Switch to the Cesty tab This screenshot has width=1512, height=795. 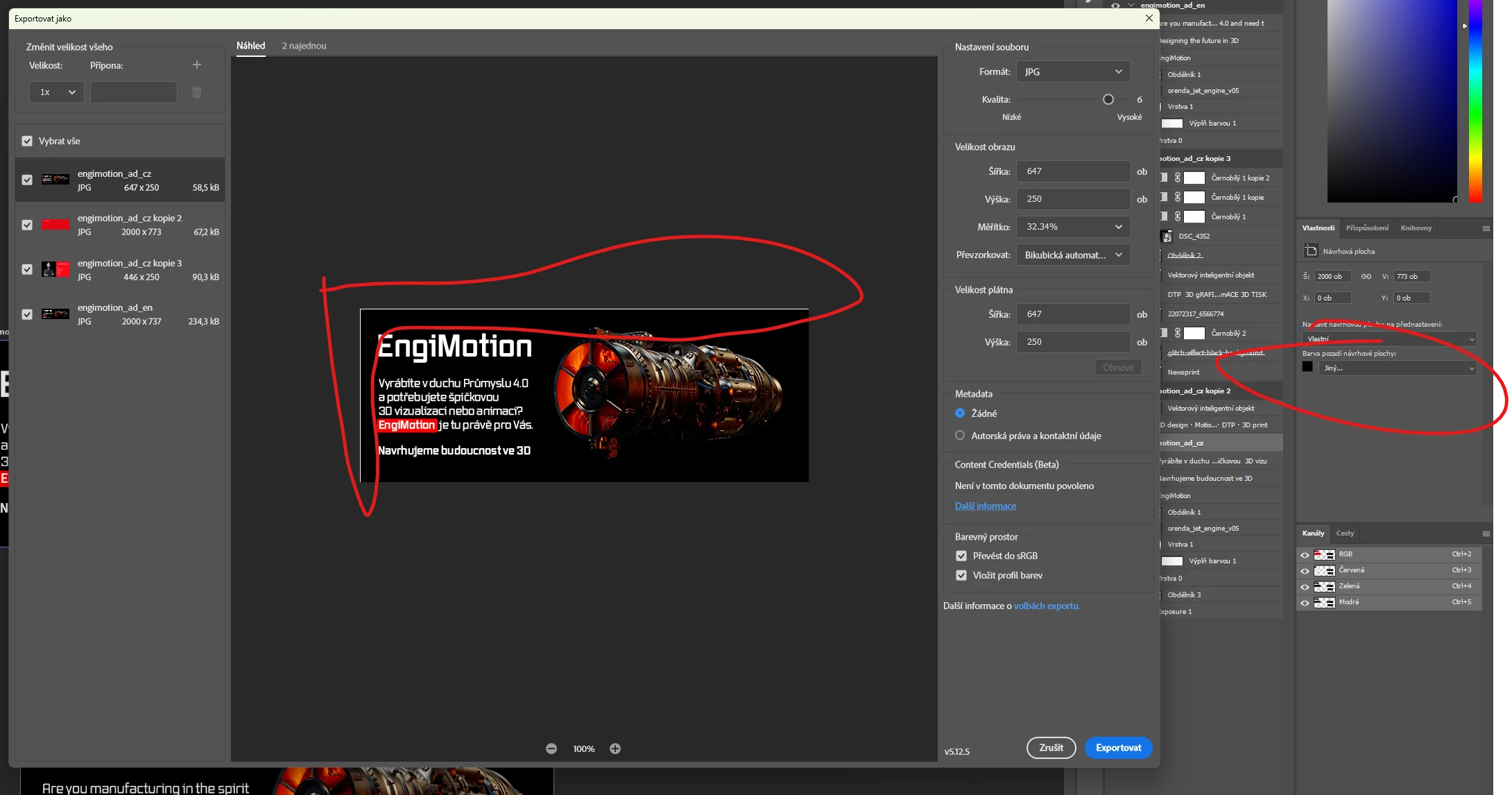(1345, 533)
